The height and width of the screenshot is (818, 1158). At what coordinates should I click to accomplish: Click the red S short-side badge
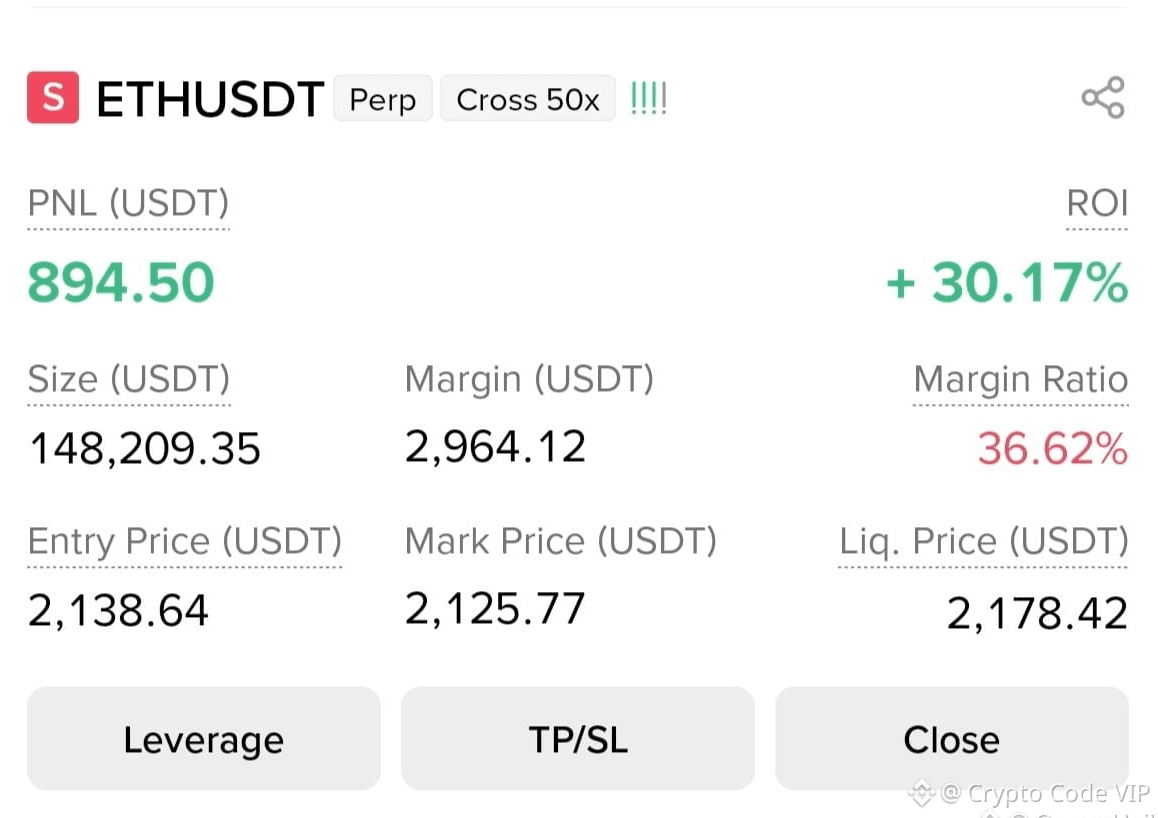click(53, 97)
